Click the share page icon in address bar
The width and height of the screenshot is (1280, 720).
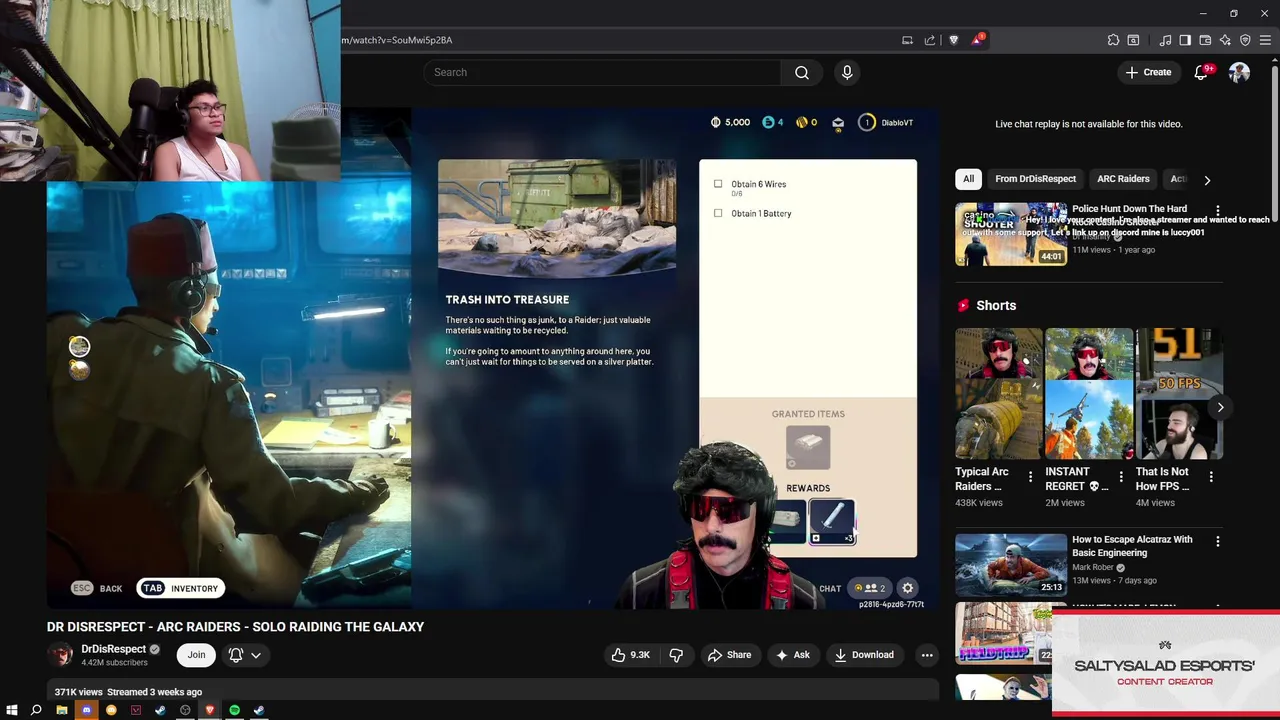(x=930, y=40)
